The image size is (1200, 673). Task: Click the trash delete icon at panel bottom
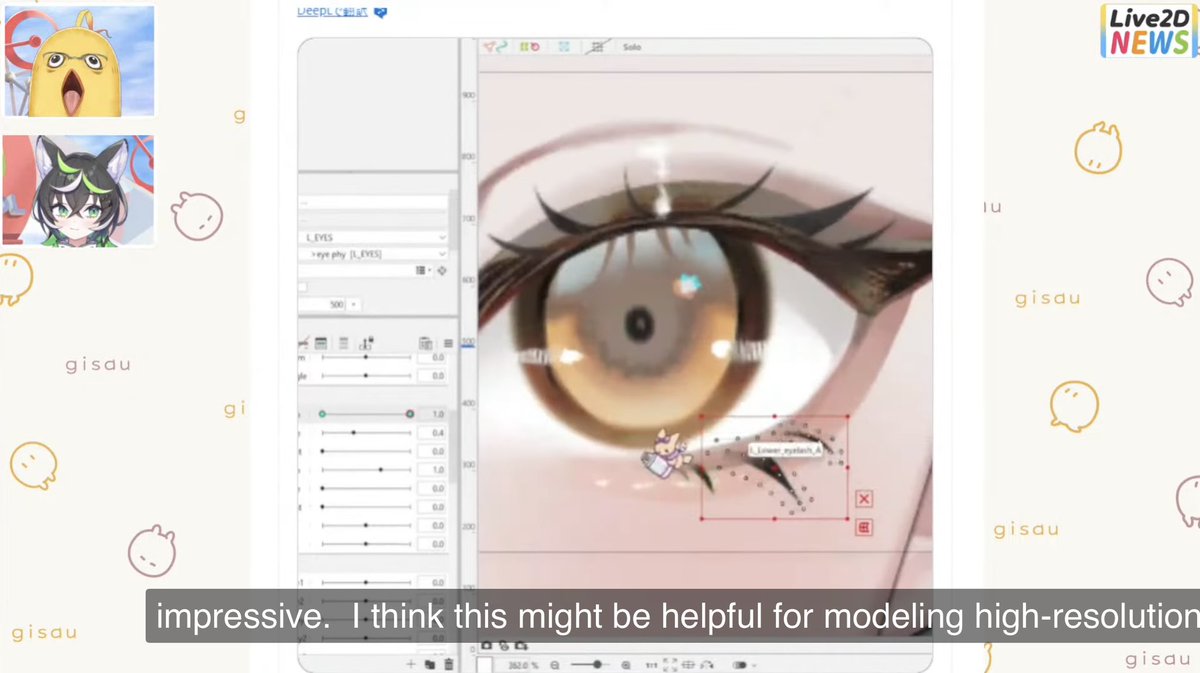(448, 664)
